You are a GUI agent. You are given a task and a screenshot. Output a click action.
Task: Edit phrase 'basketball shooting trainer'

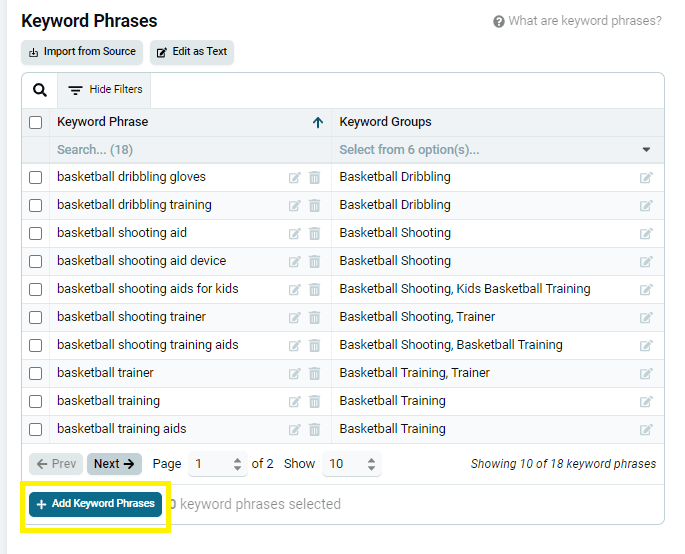(x=295, y=317)
